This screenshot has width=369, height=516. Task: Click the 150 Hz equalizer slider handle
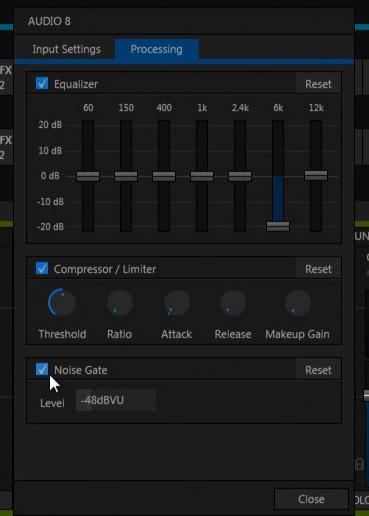pos(126,176)
